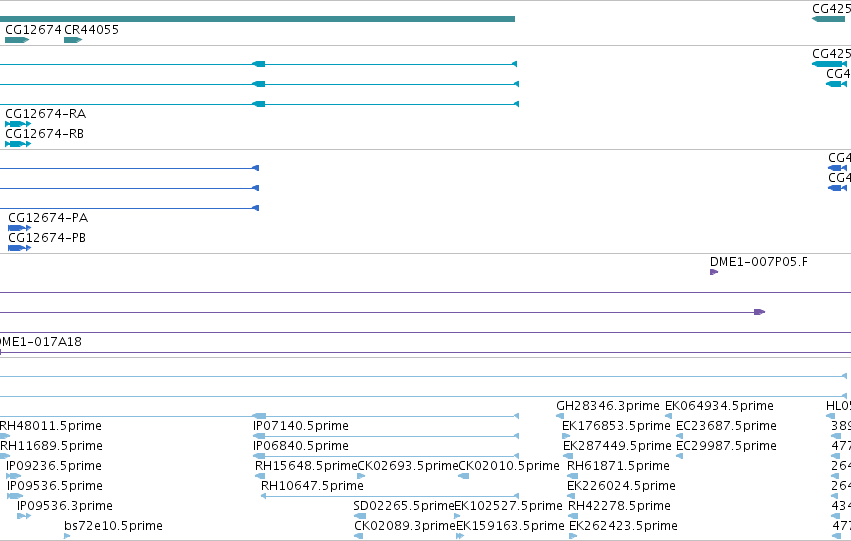Select protein CG12674-PB label
This screenshot has width=851, height=541.
click(x=47, y=238)
